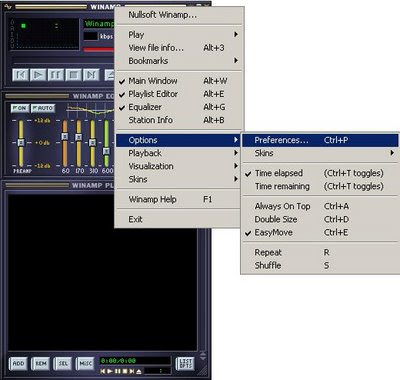Screen dimensions: 400x380
Task: Select the Time remaining option
Action: 320,186
